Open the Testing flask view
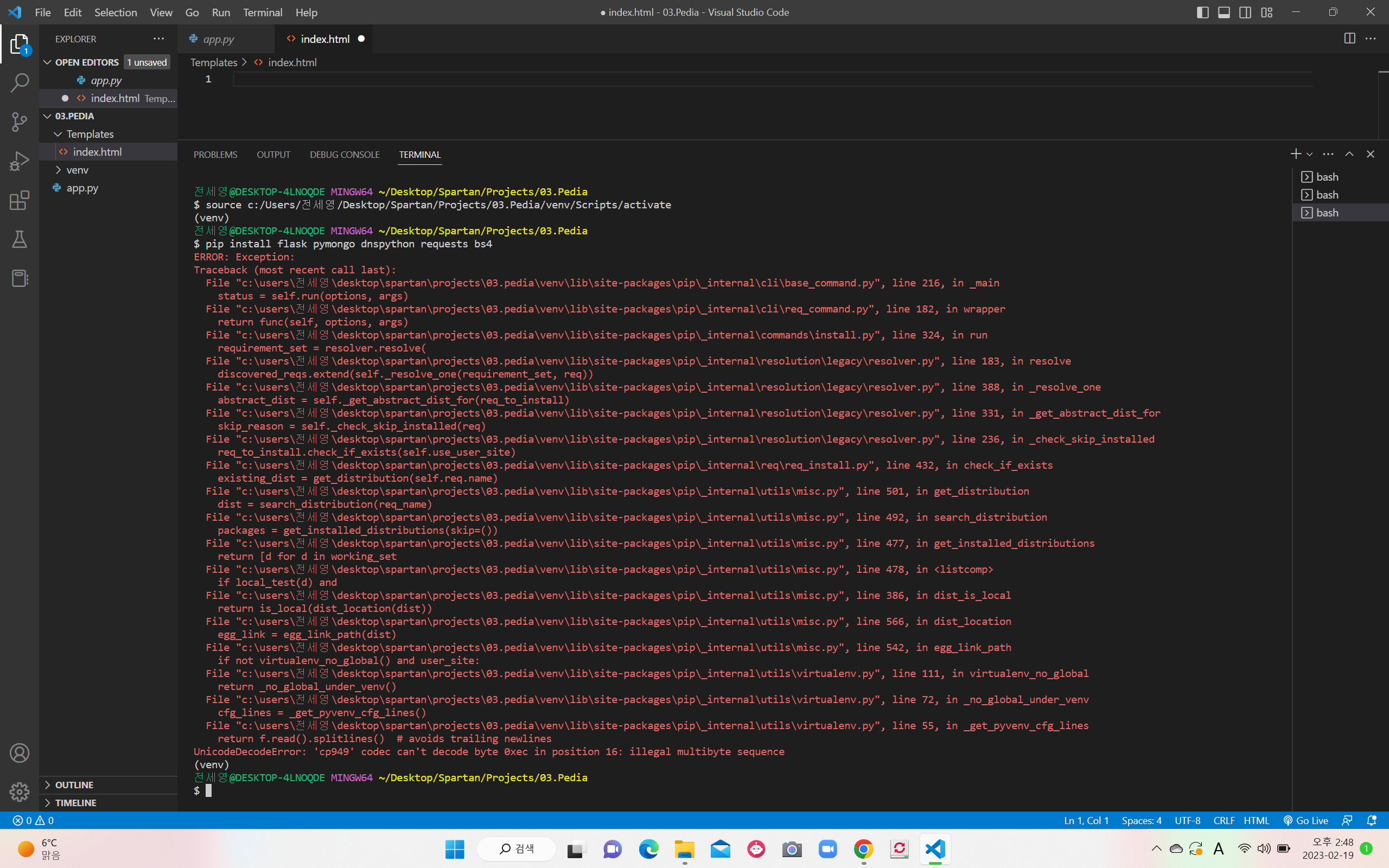This screenshot has width=1389, height=868. (20, 239)
